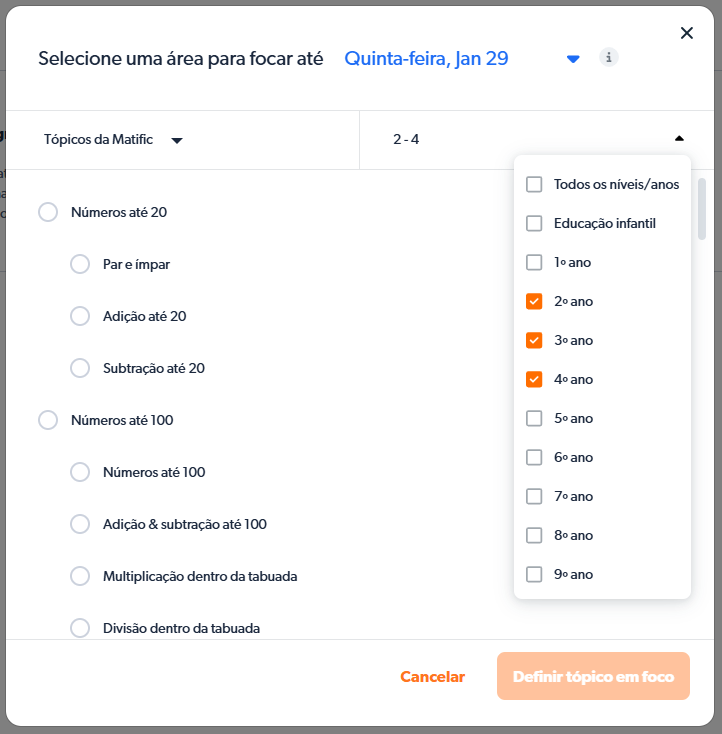Image resolution: width=722 pixels, height=734 pixels.
Task: Enable the Educação infantil checkbox
Action: tap(534, 223)
